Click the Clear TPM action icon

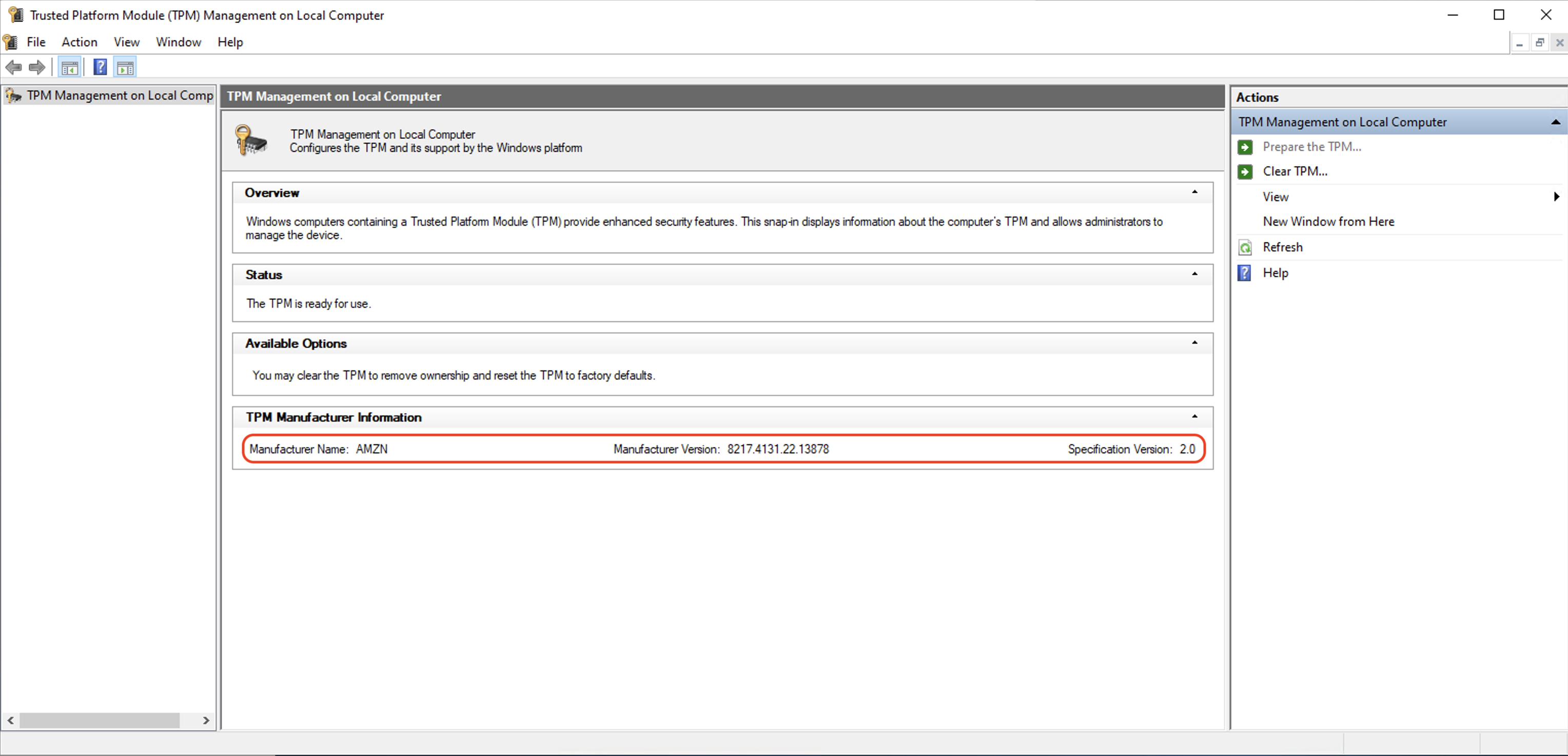coord(1245,170)
